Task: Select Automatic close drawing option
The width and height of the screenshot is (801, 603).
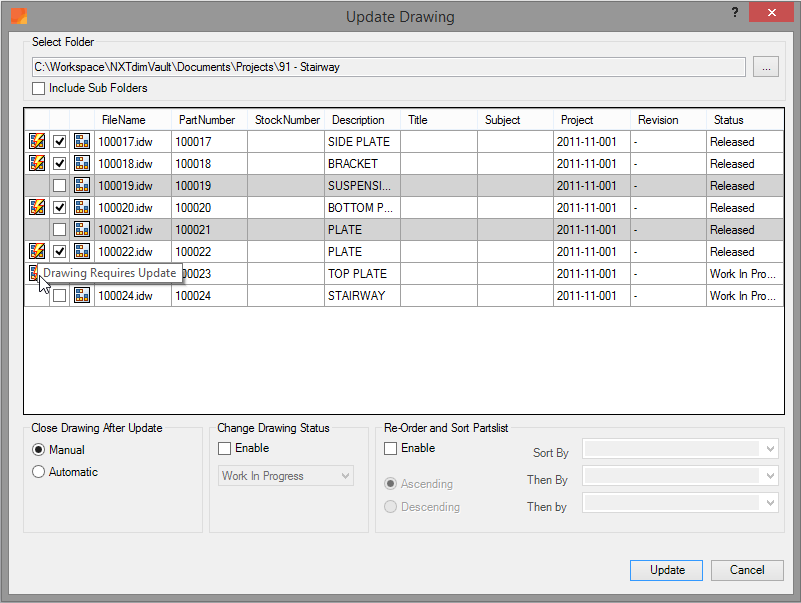Action: click(x=39, y=472)
